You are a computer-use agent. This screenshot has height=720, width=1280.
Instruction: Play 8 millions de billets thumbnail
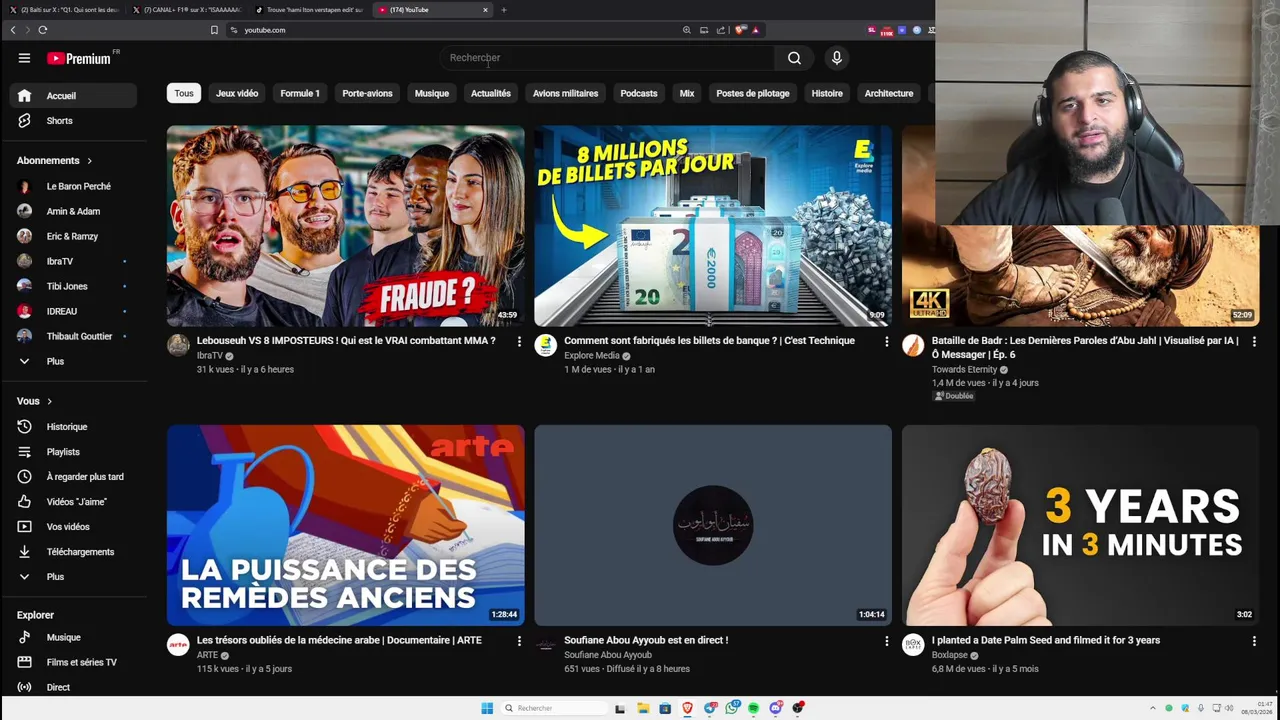[713, 226]
